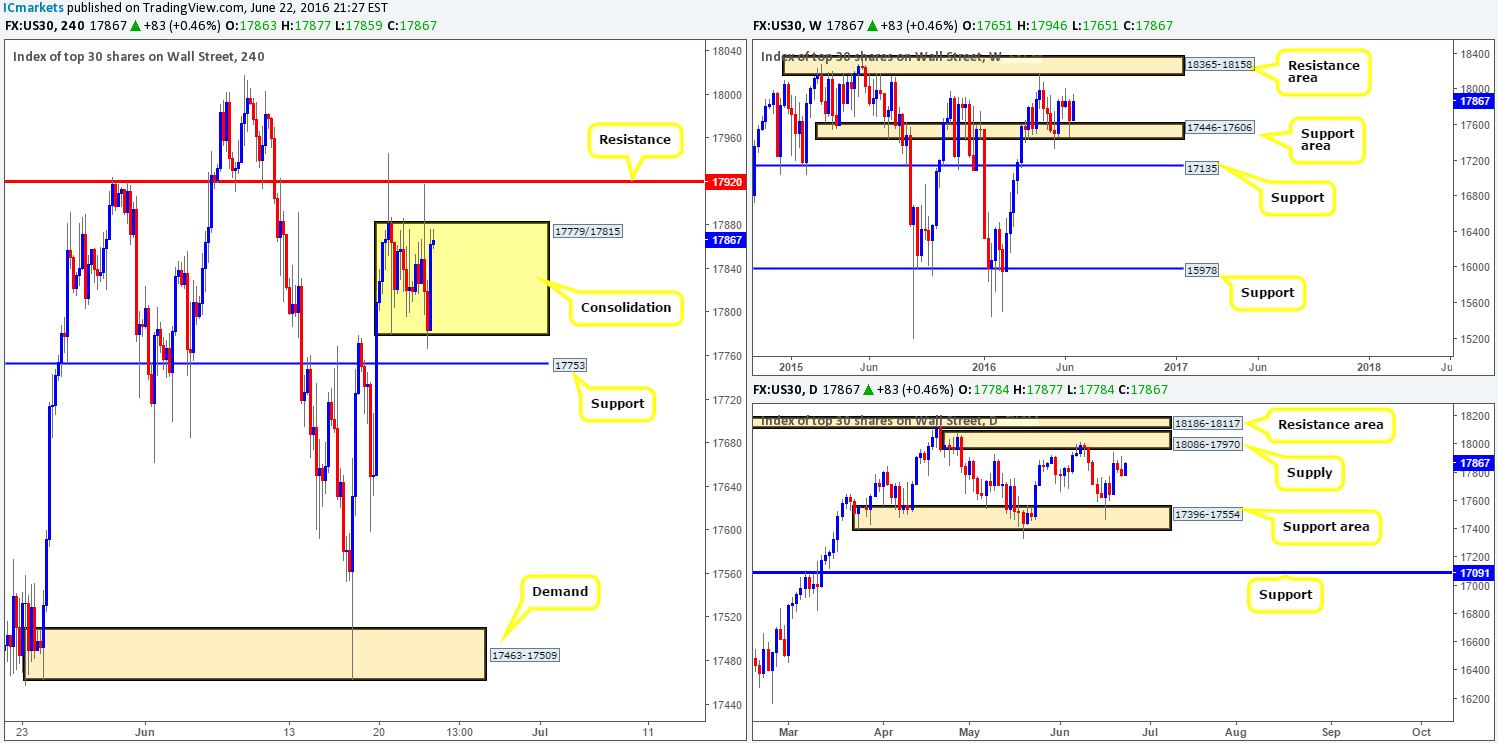The height and width of the screenshot is (743, 1498).
Task: Select the 17779/17815 consolidation range label
Action: (x=587, y=231)
